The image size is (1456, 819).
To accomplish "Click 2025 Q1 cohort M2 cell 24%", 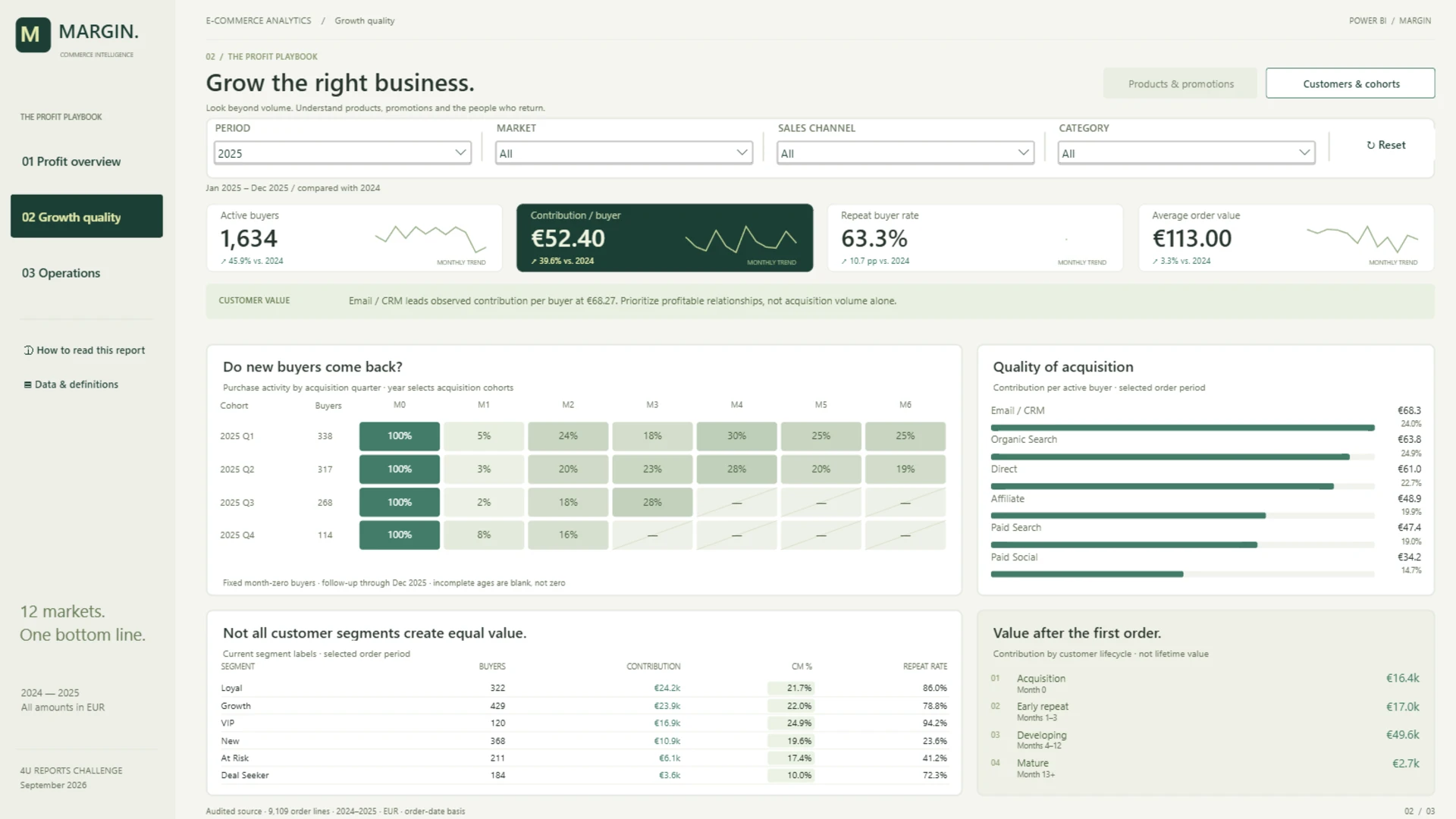I will point(568,436).
